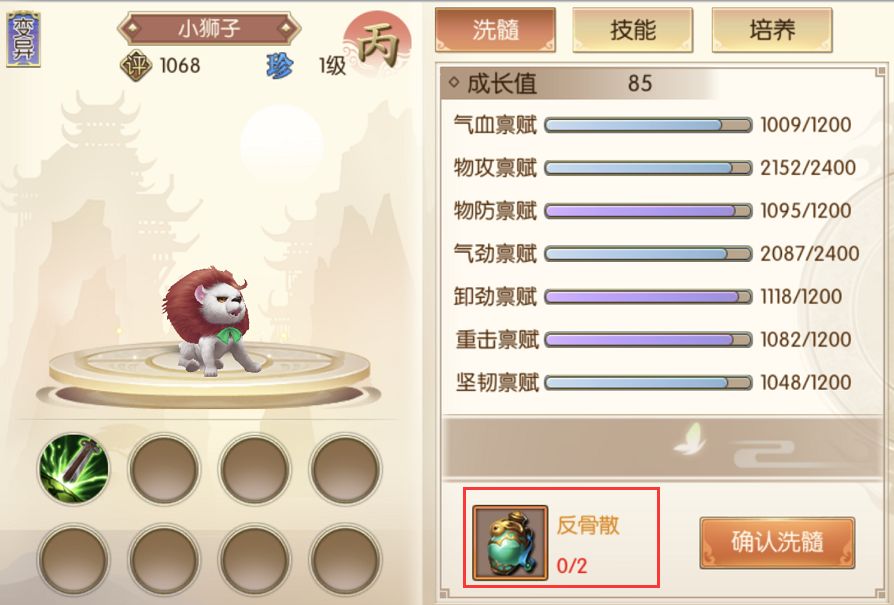Tap the 小狮子 name plate
This screenshot has width=894, height=605.
tap(209, 28)
